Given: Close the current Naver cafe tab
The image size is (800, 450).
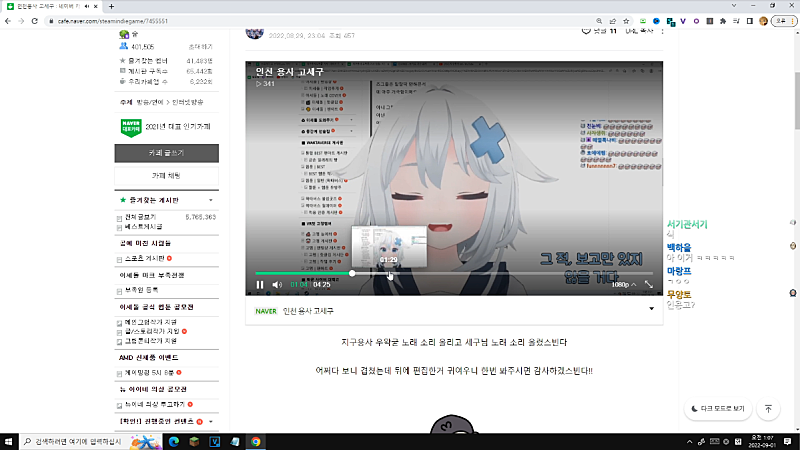Looking at the screenshot, I should click(x=95, y=6).
